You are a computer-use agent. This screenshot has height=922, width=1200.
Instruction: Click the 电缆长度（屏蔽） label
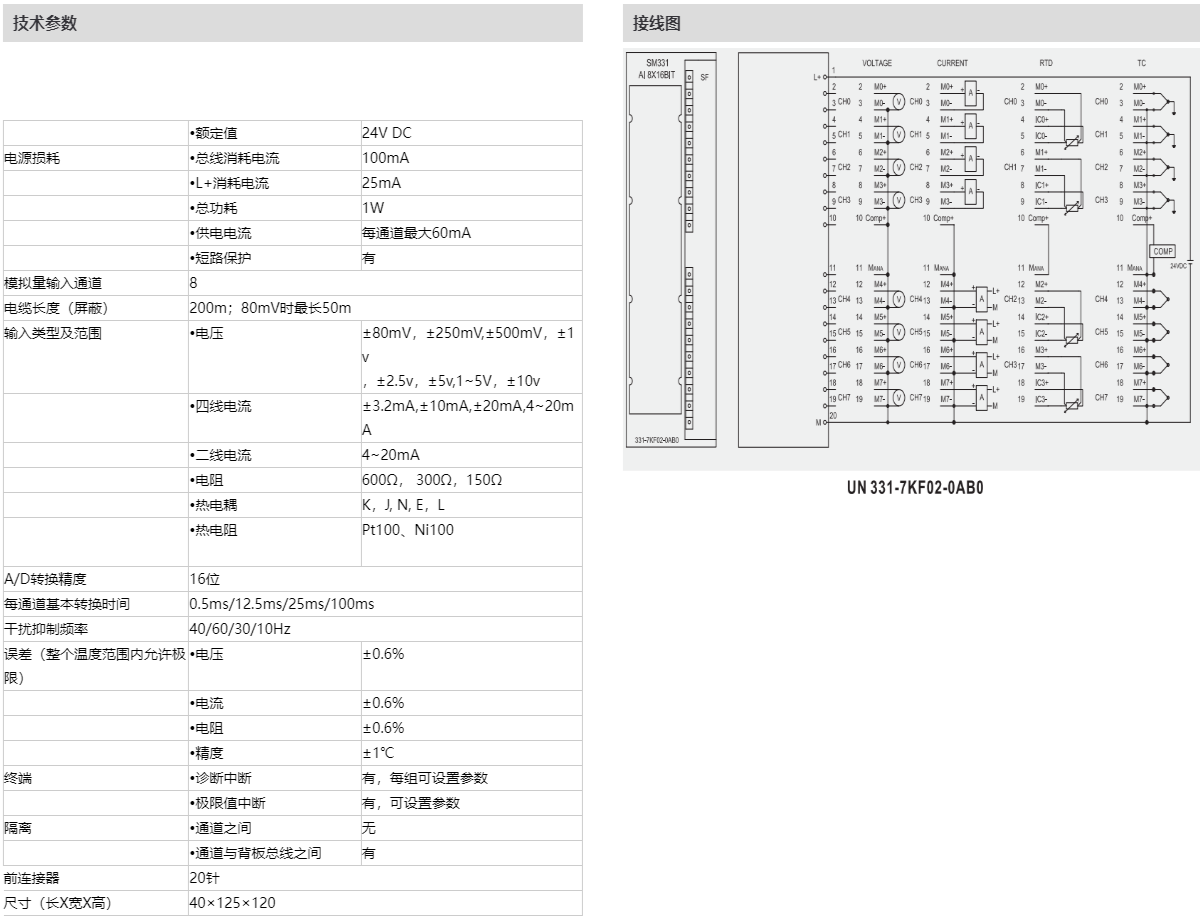(x=62, y=308)
